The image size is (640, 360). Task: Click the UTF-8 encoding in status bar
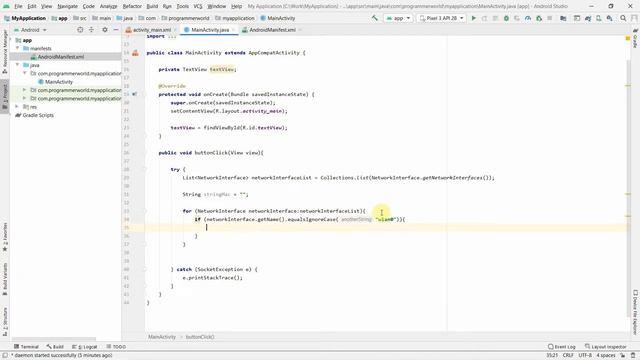click(x=585, y=356)
